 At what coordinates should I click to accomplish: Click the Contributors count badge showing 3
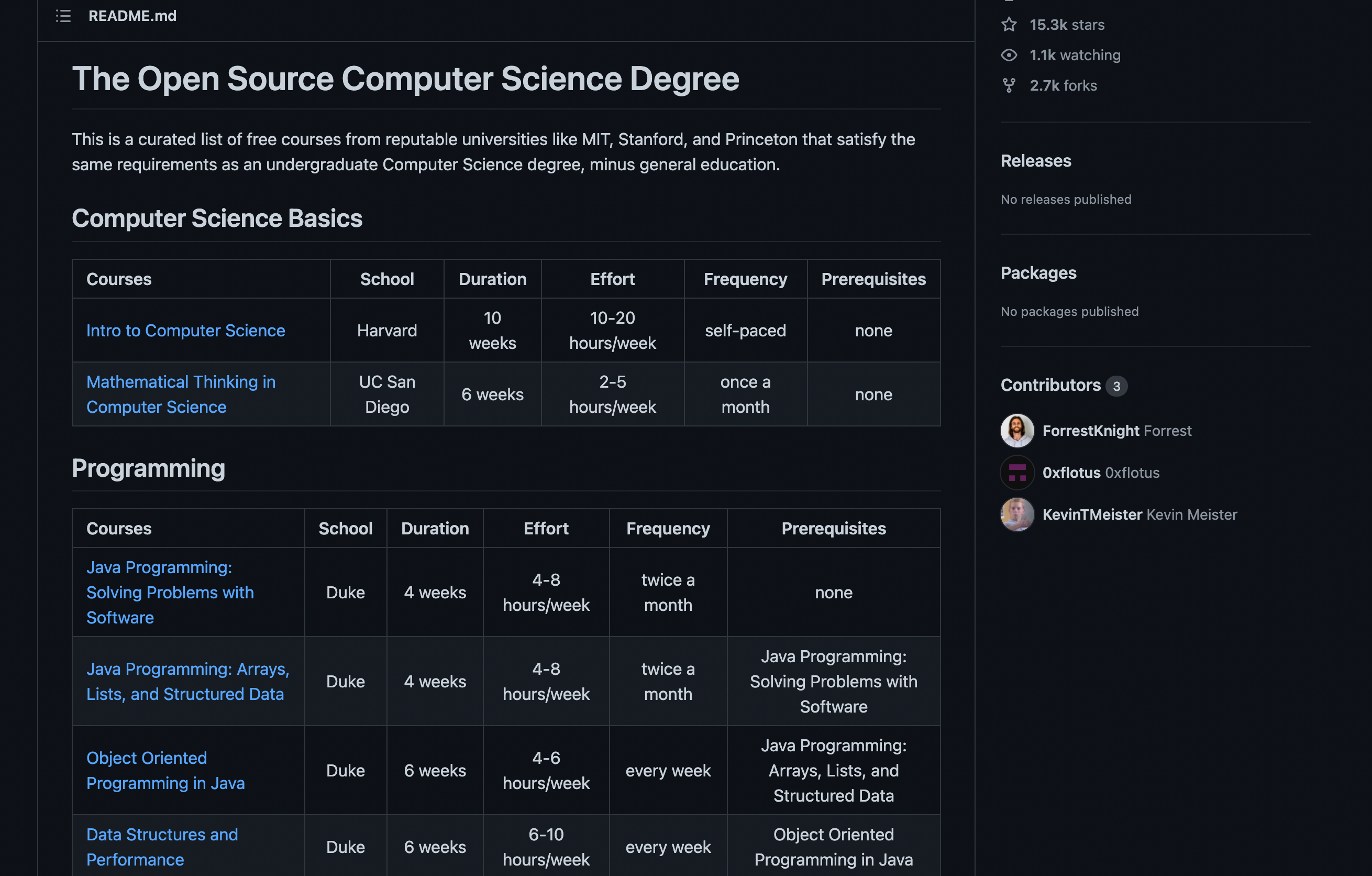tap(1117, 386)
